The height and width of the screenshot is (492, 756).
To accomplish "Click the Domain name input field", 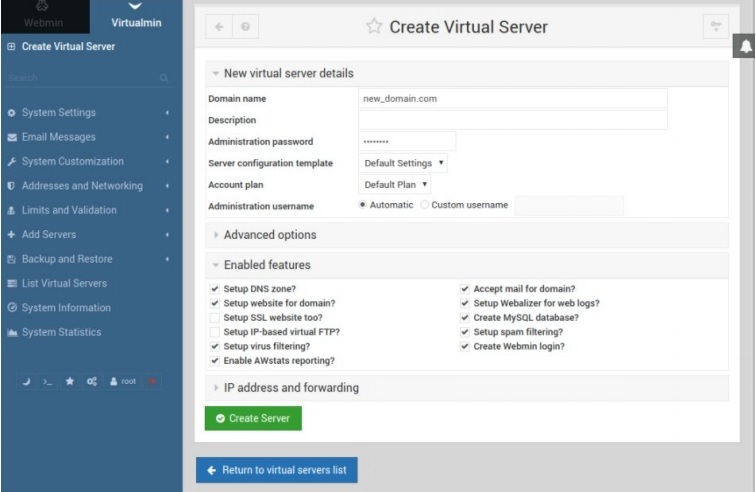I will pos(513,98).
